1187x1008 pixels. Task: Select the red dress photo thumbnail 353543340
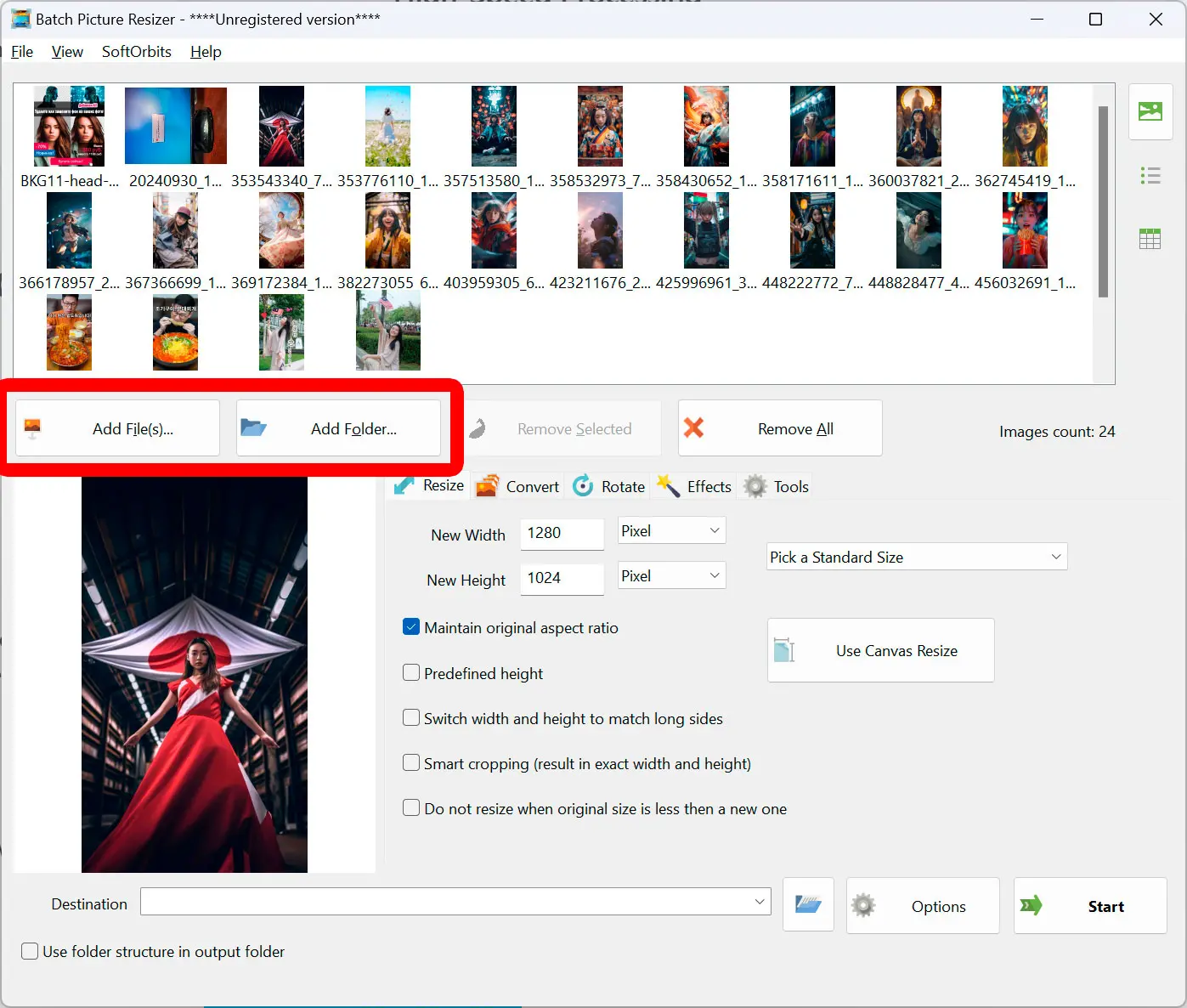[281, 126]
